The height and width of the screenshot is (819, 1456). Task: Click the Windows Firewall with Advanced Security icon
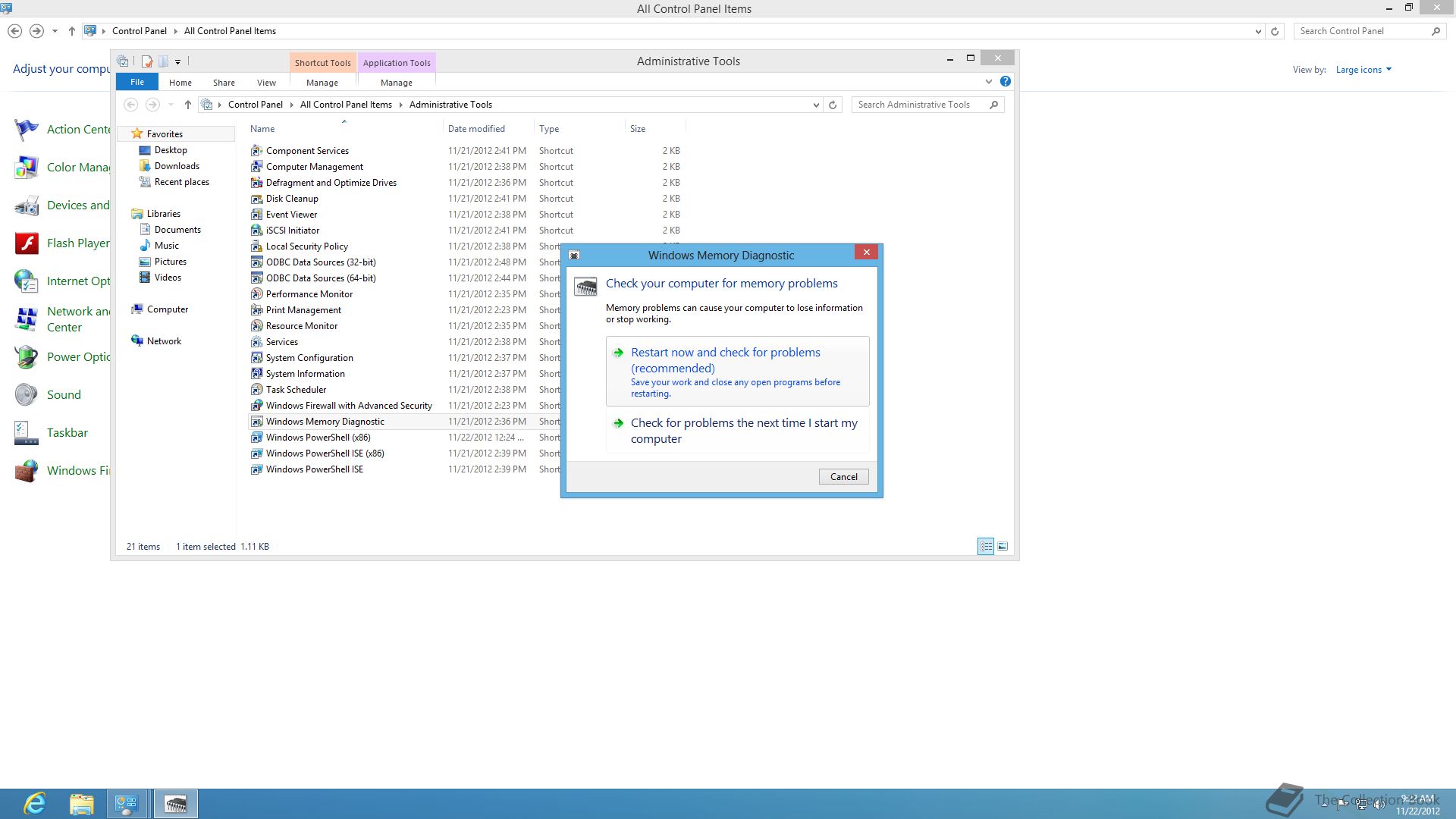(x=256, y=406)
